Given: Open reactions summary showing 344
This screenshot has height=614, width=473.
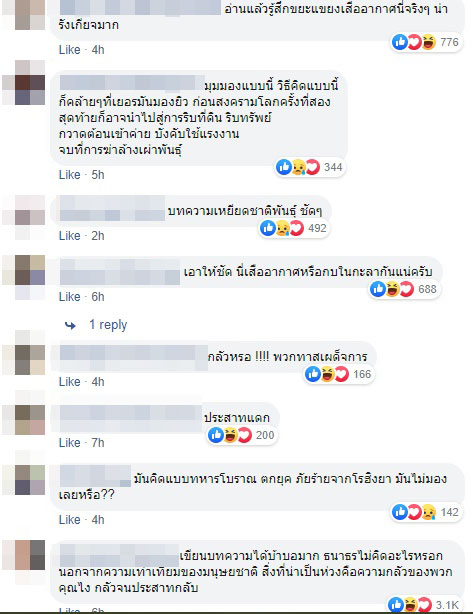Looking at the screenshot, I should [310, 167].
